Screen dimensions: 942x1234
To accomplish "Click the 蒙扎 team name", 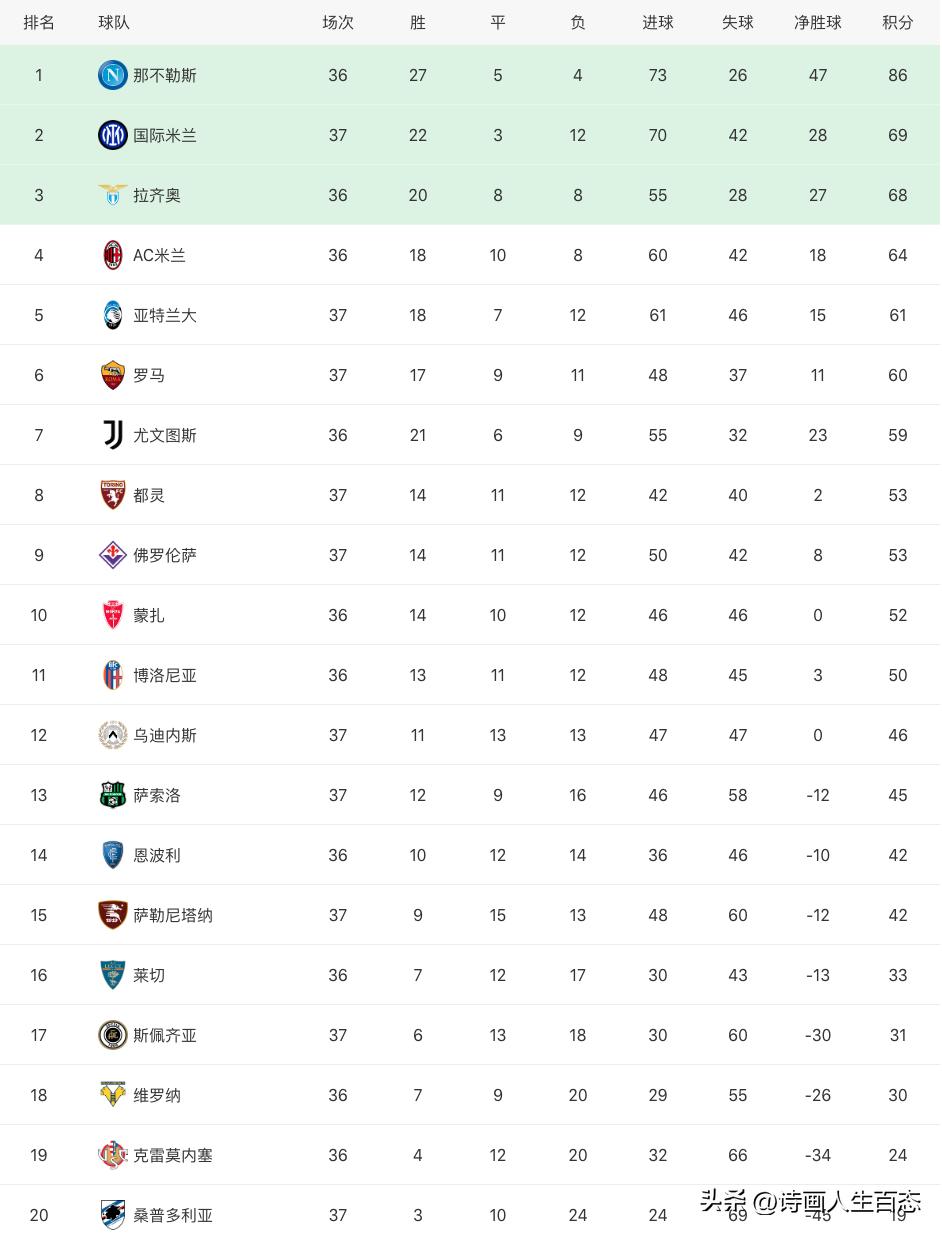I will point(149,615).
